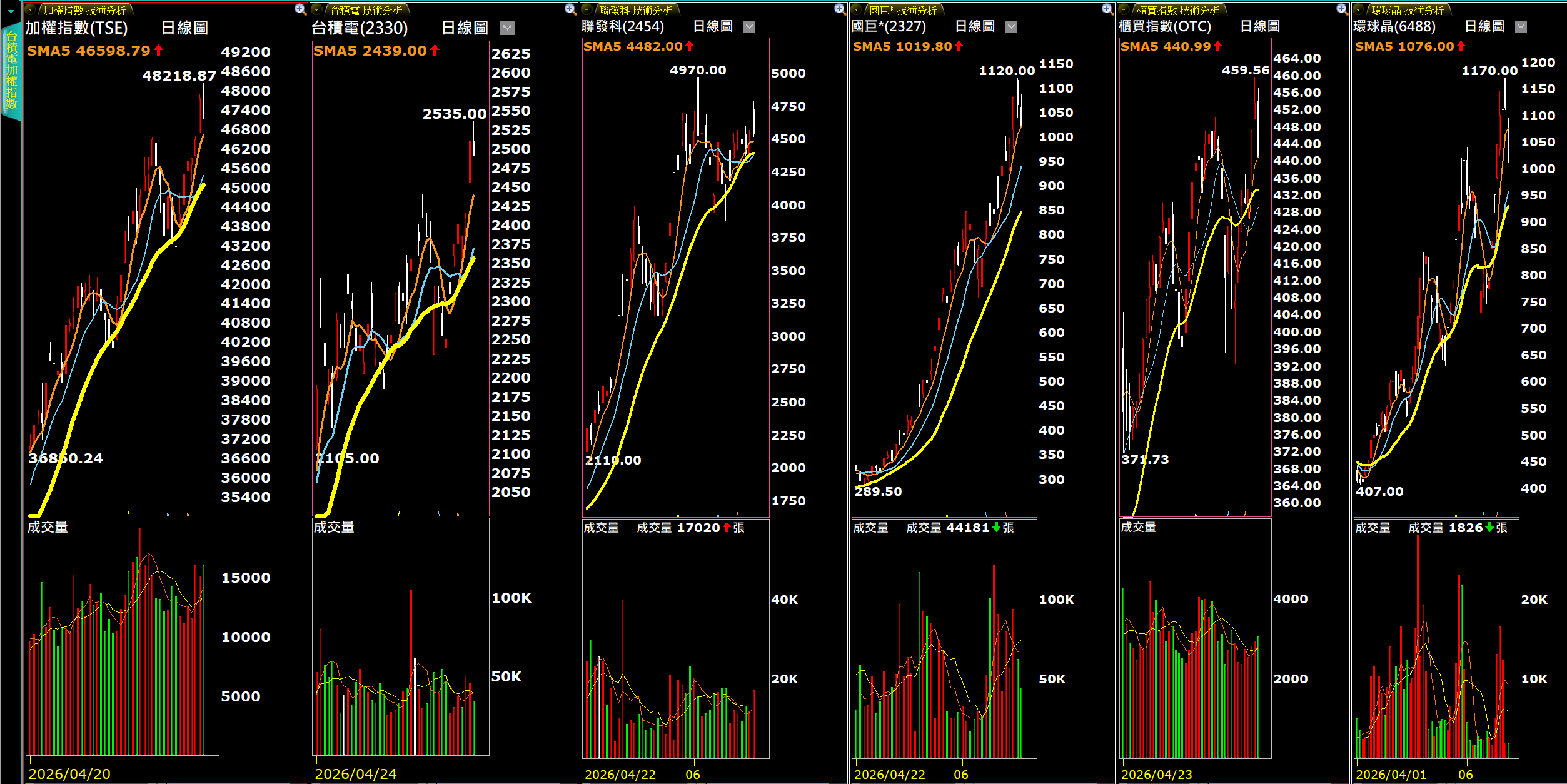Switch to the 櫃買指數 技術分析 tab
The height and width of the screenshot is (784, 1567).
point(1178,10)
